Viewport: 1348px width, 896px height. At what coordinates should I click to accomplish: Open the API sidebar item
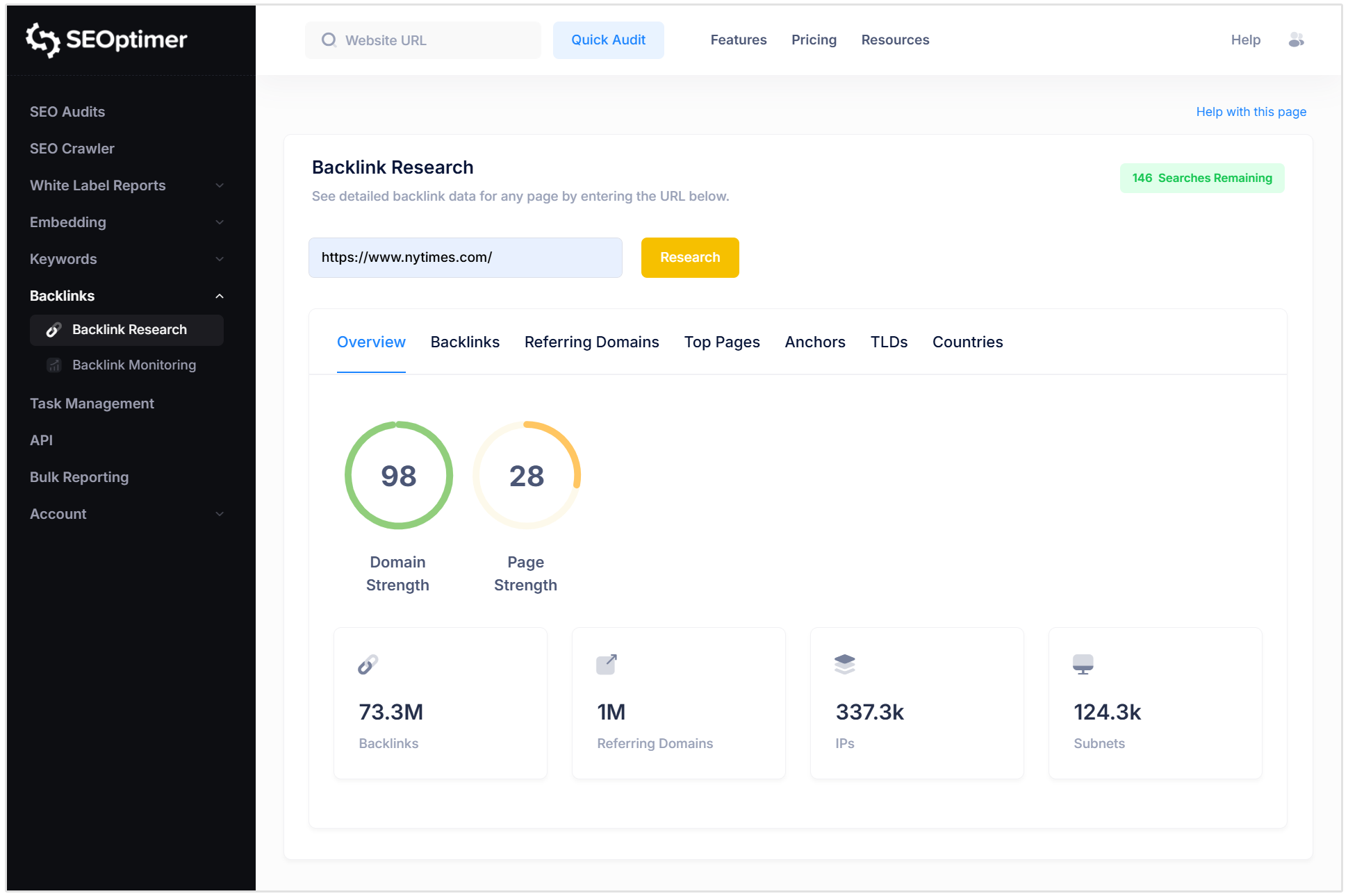41,440
